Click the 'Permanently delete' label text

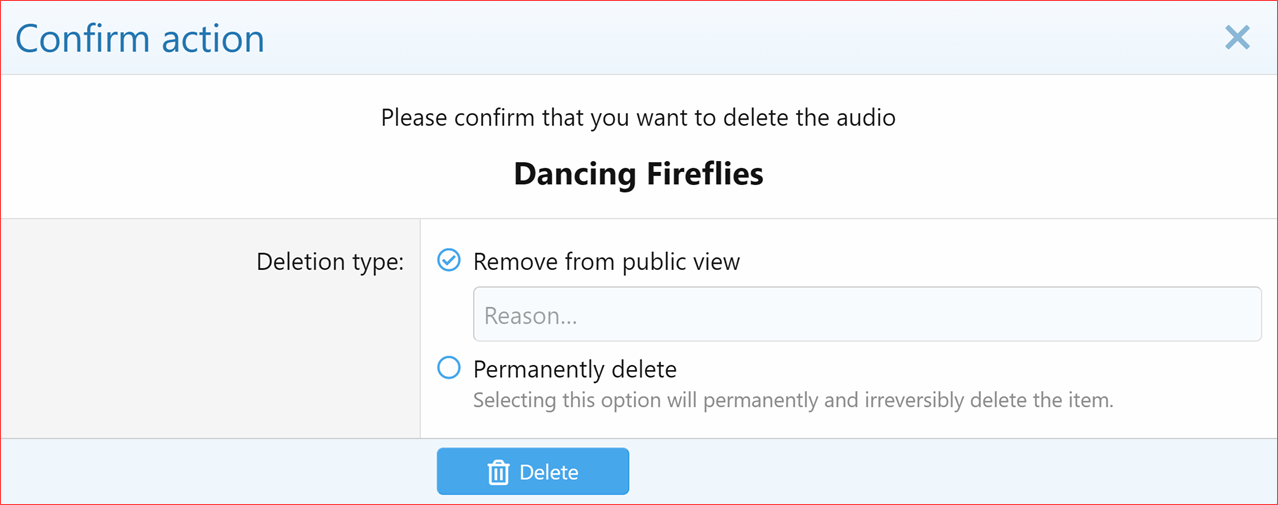pos(575,369)
